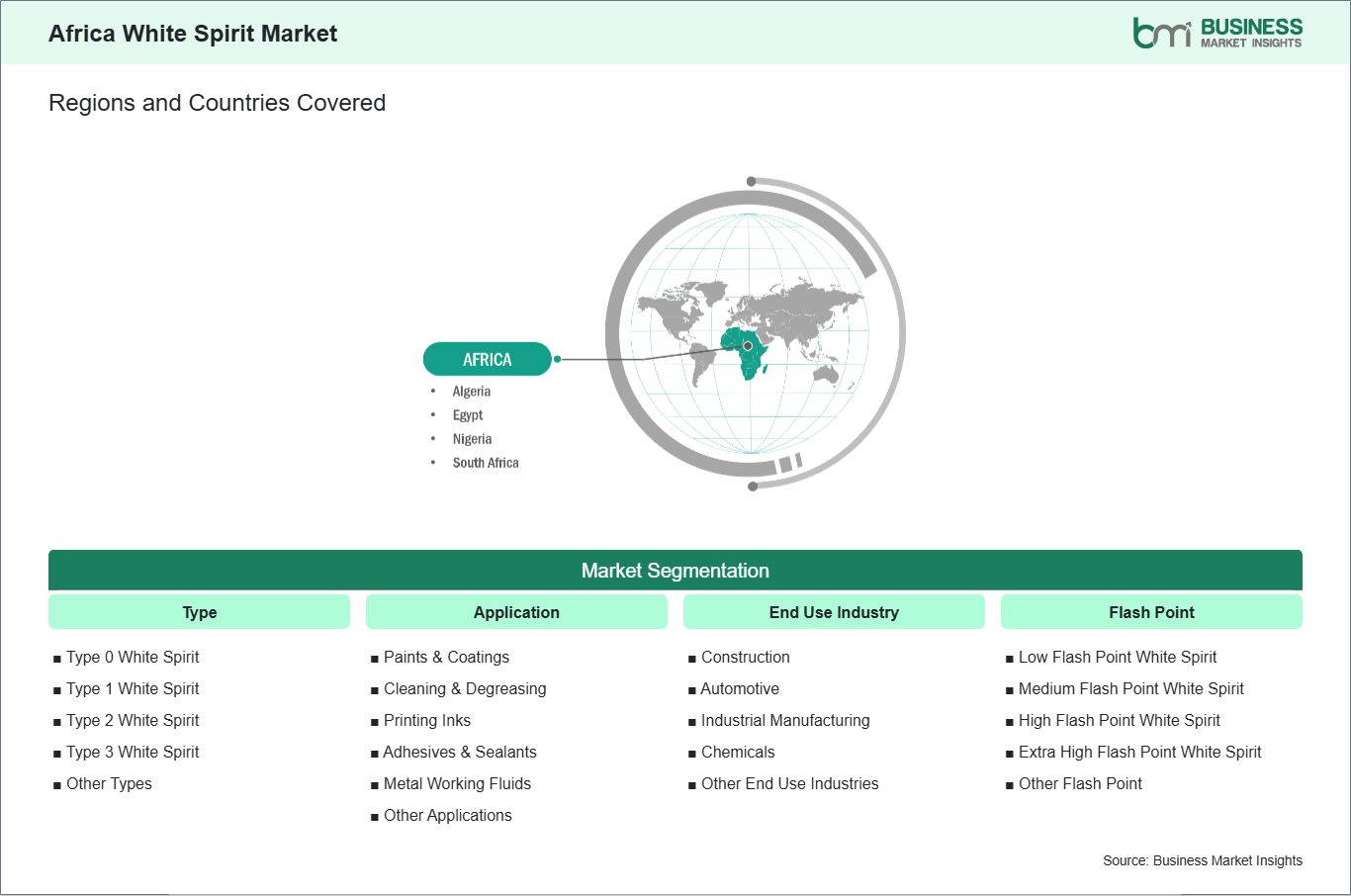Click Paints & Coatings entry
The height and width of the screenshot is (896, 1351).
coord(446,657)
